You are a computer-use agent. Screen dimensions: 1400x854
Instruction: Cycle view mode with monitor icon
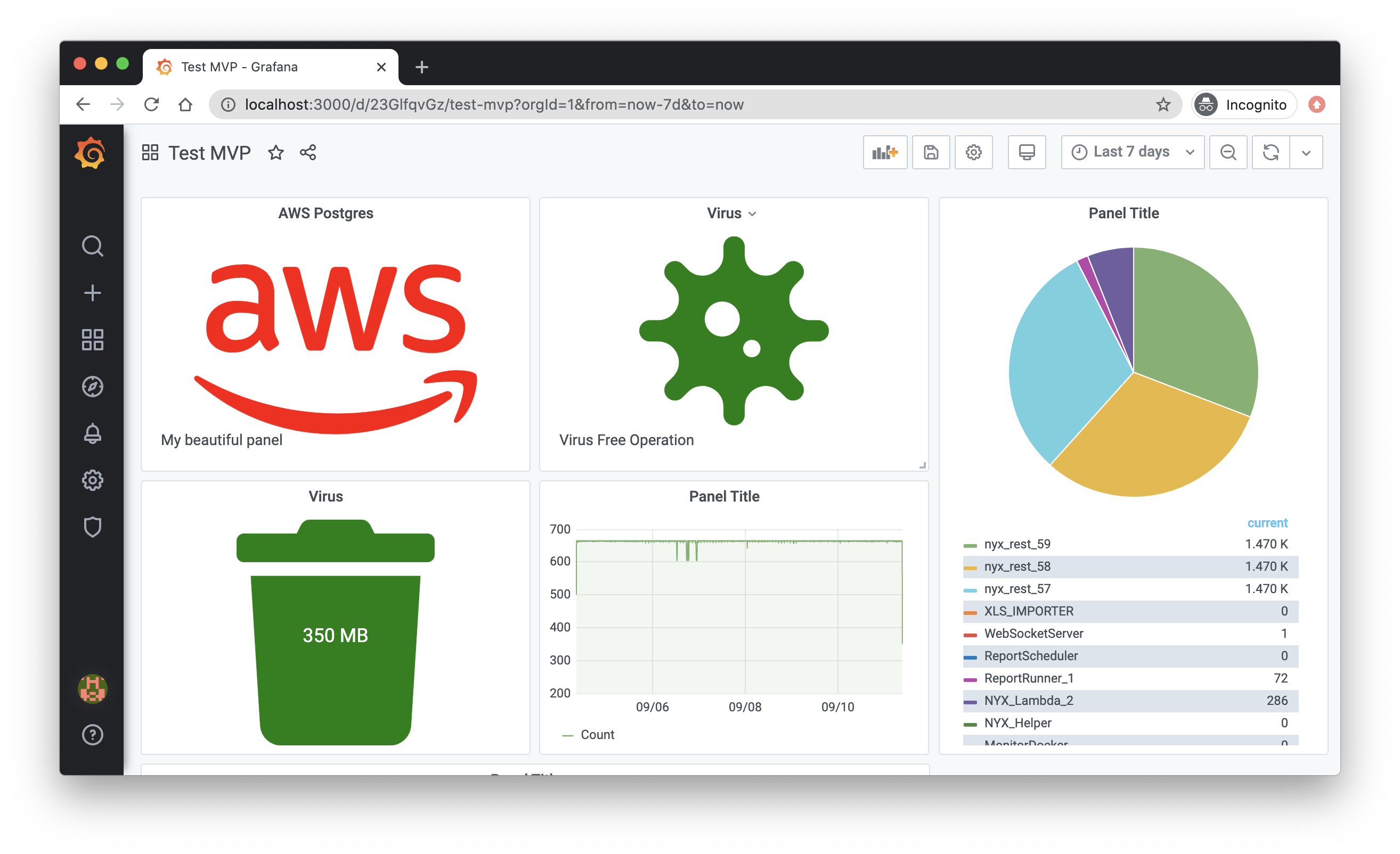(1026, 152)
